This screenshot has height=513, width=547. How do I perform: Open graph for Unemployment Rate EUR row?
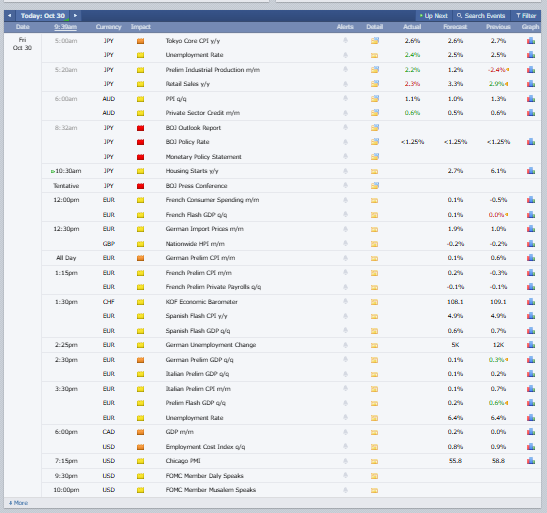click(531, 417)
